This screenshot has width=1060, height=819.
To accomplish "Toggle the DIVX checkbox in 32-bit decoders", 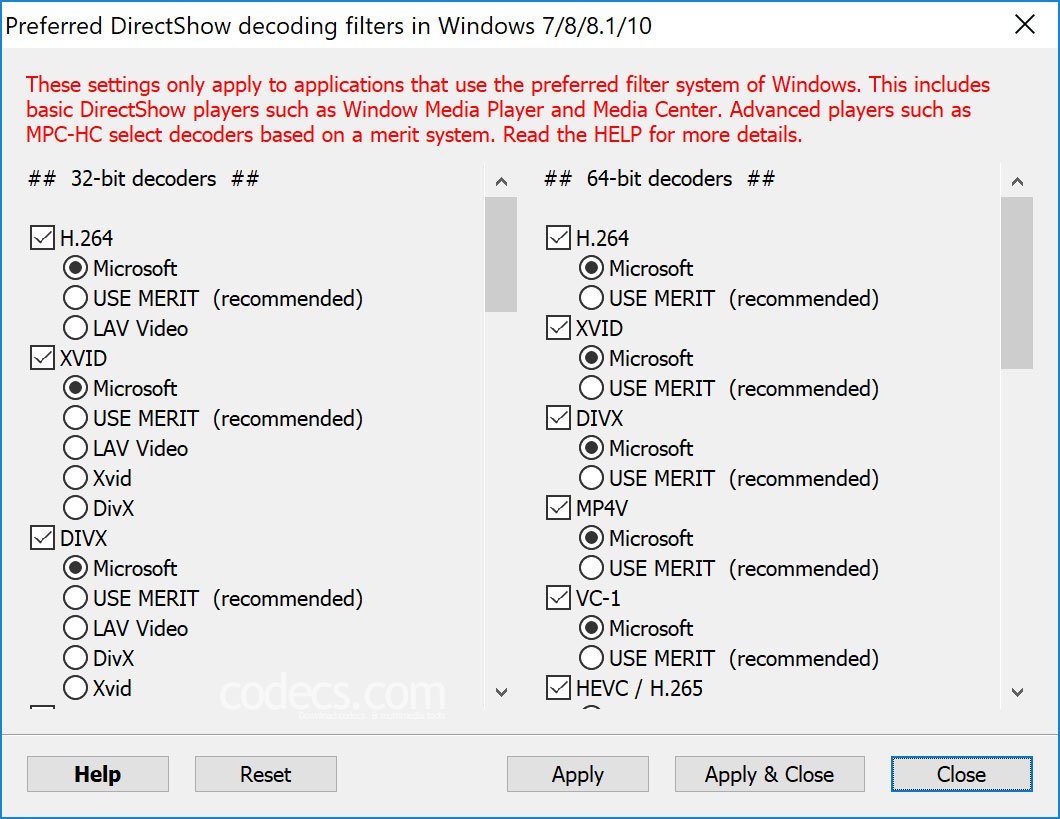I will click(x=41, y=537).
